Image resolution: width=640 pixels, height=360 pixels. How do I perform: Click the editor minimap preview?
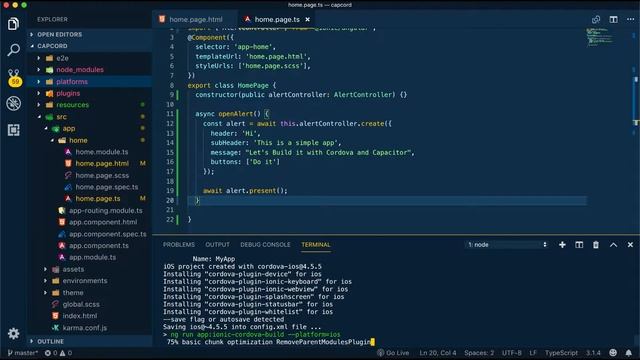pos(599,37)
